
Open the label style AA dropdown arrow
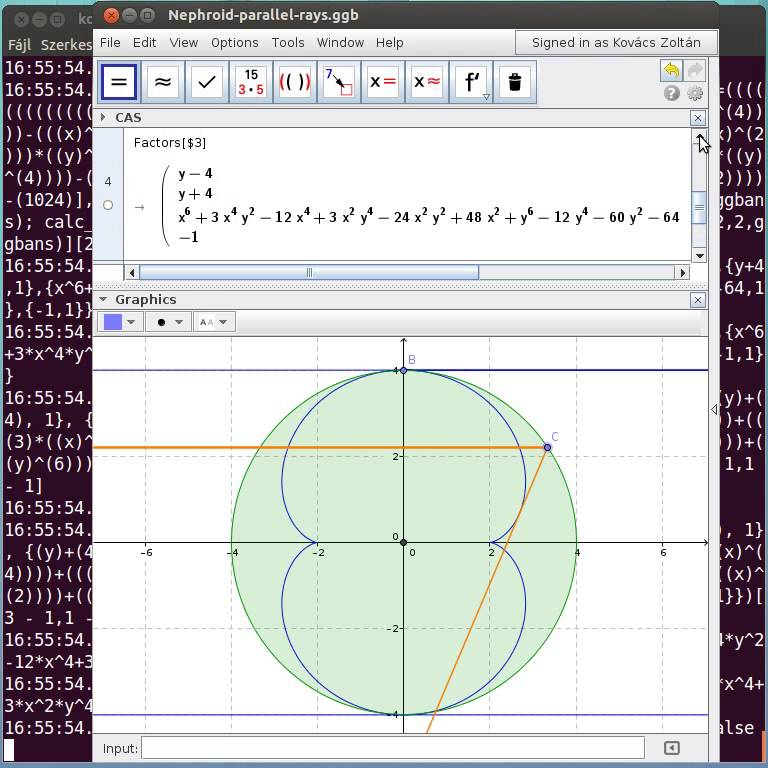coord(223,322)
